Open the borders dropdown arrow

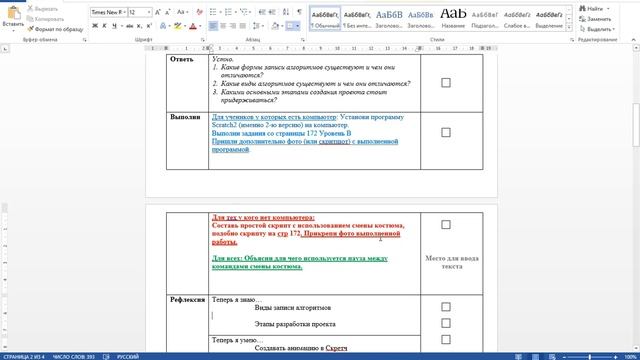[x=298, y=26]
